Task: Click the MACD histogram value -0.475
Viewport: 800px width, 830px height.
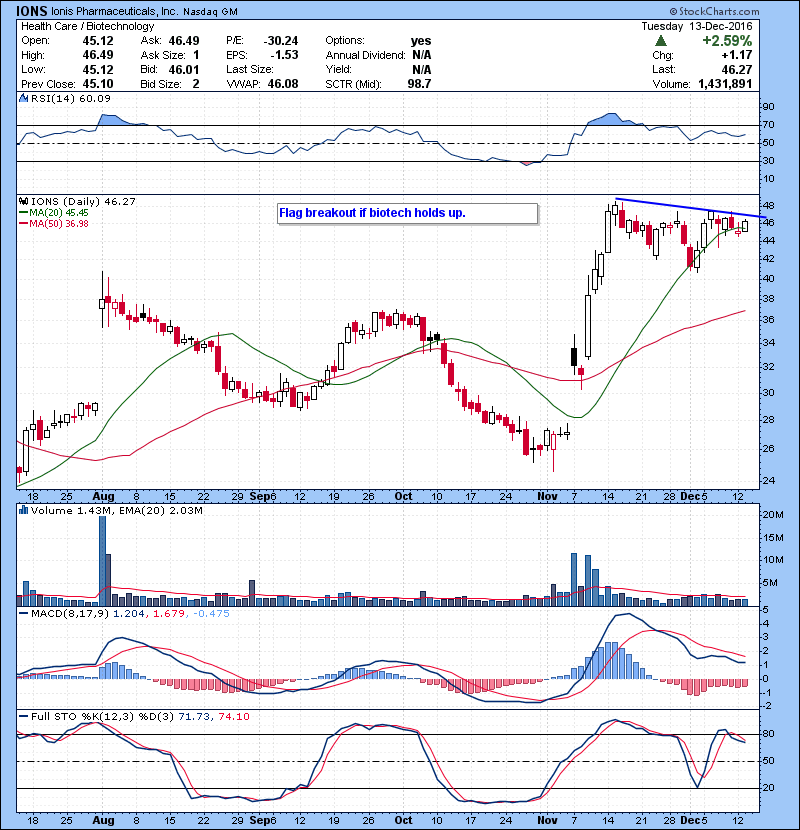Action: (x=211, y=614)
